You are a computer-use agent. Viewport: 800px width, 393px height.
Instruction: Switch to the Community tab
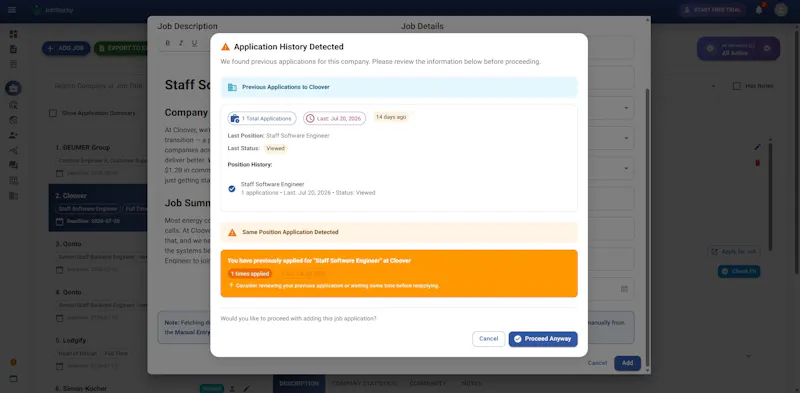point(428,383)
